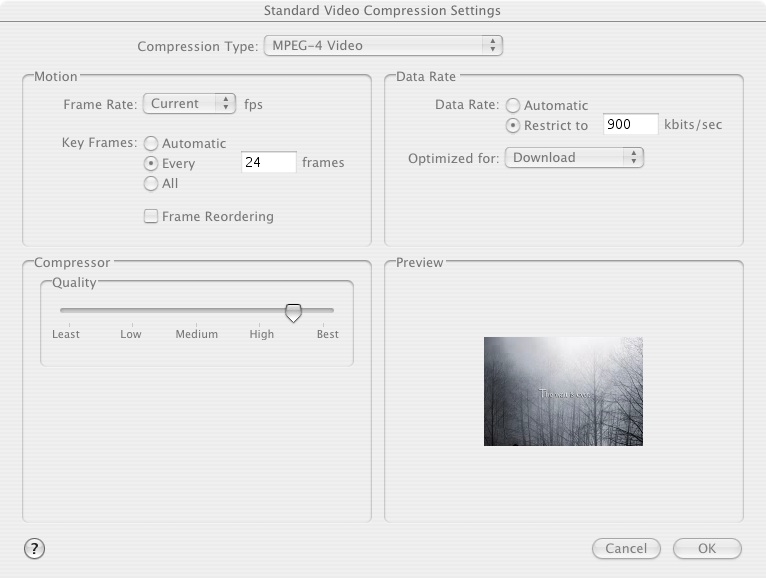Click the Low quality label
The height and width of the screenshot is (578, 766).
click(131, 334)
